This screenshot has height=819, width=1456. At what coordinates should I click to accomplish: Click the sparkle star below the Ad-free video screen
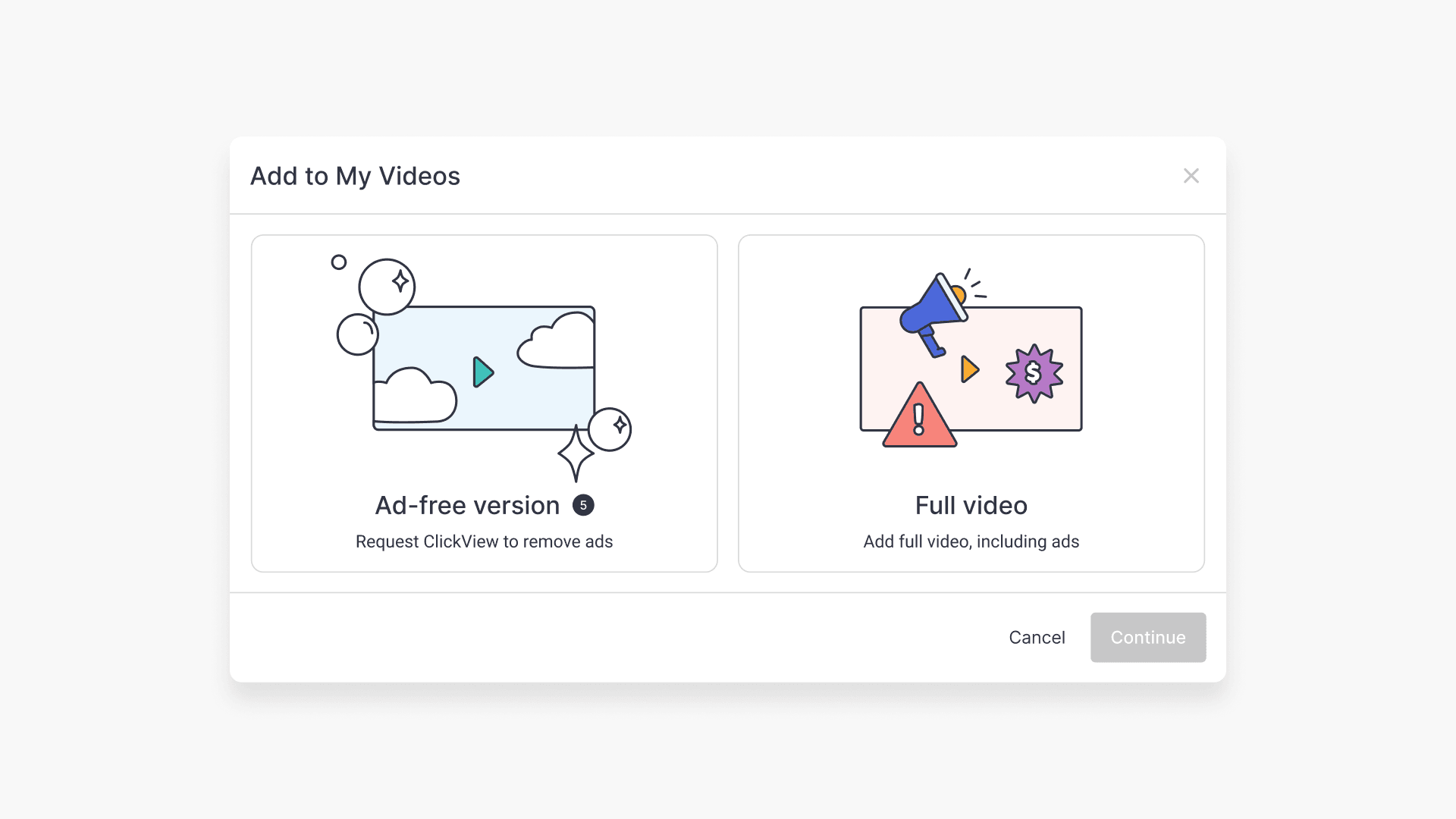[575, 454]
